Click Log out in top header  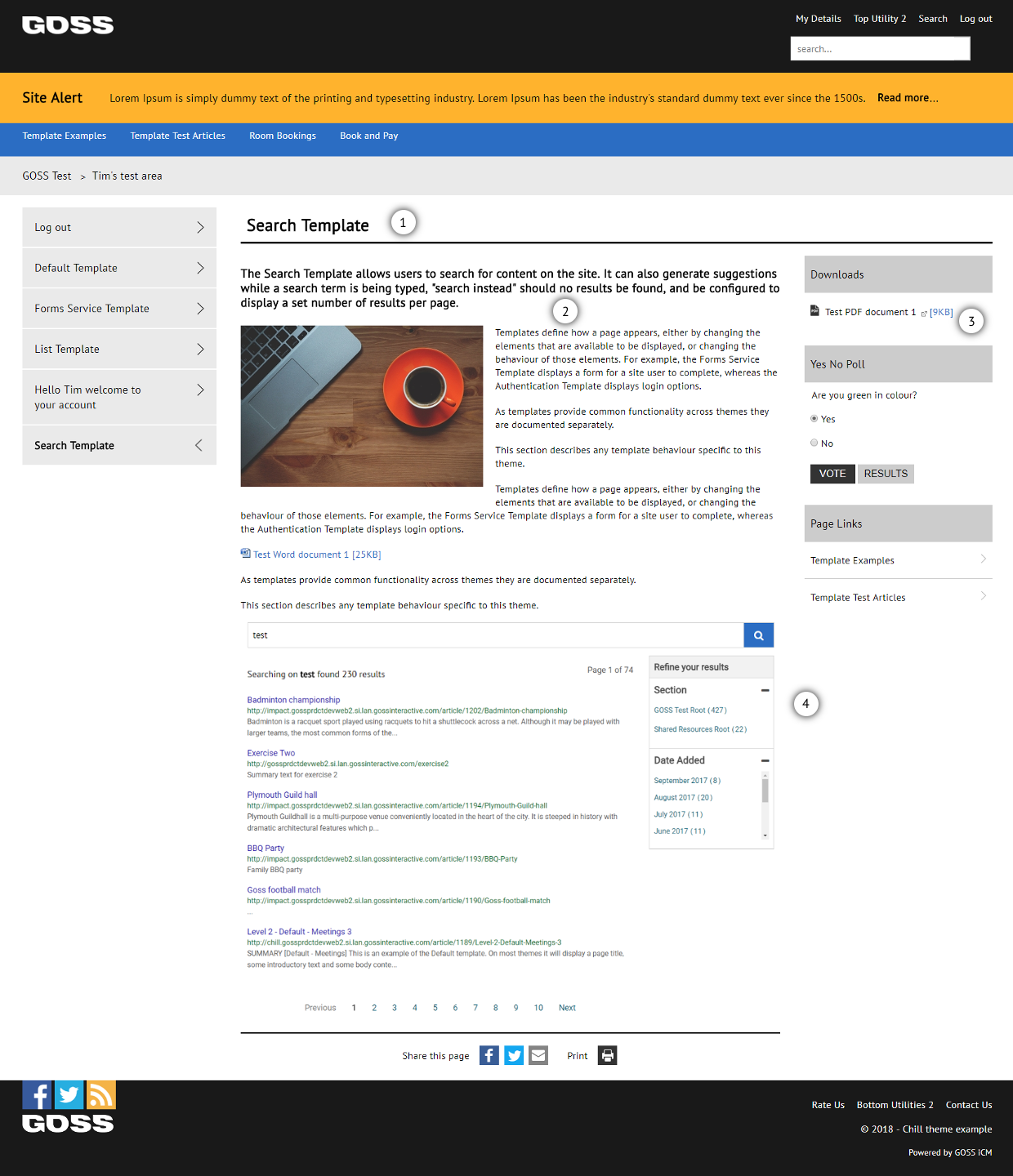[x=975, y=19]
